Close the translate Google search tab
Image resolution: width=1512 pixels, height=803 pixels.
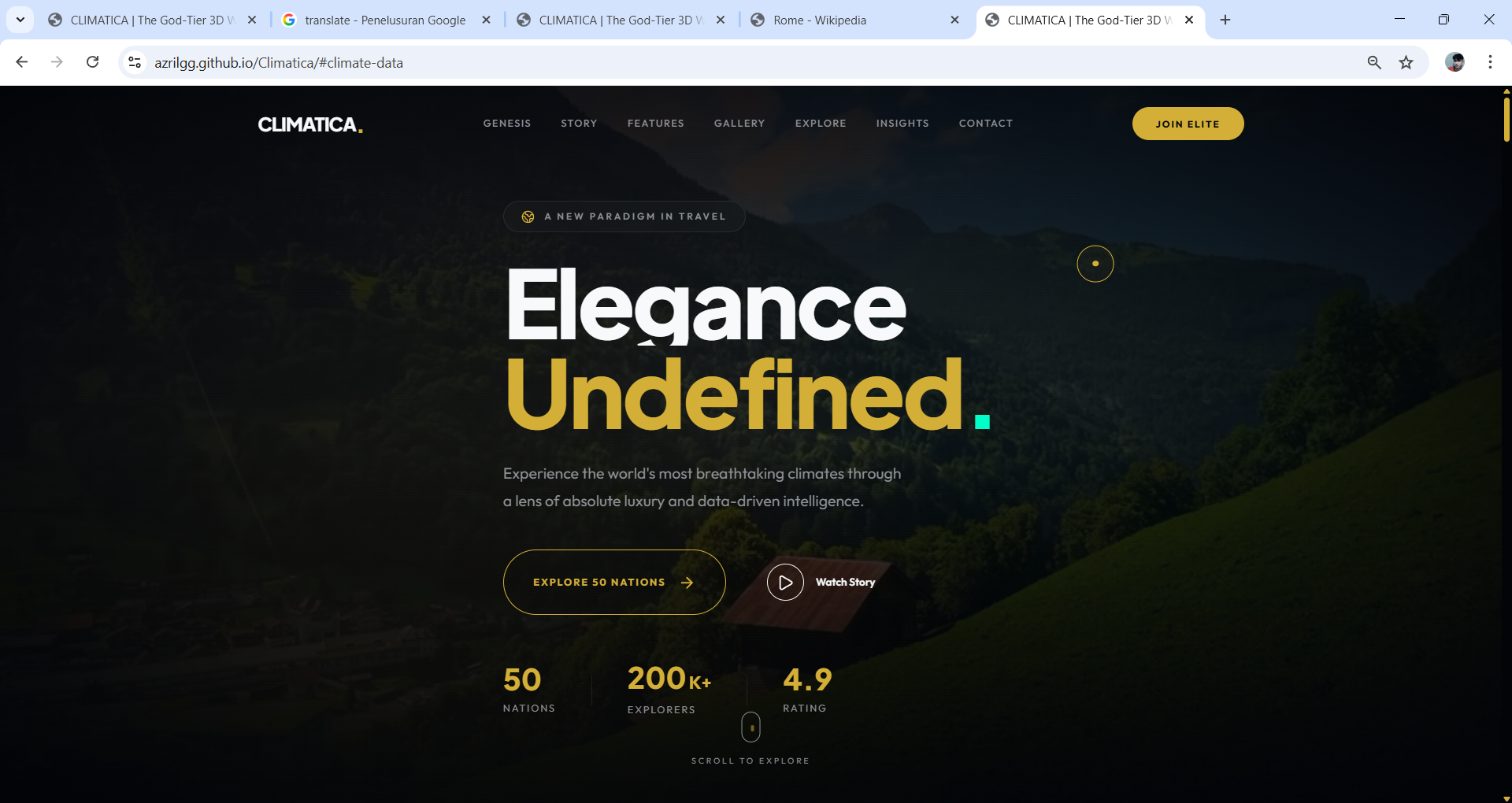(486, 20)
